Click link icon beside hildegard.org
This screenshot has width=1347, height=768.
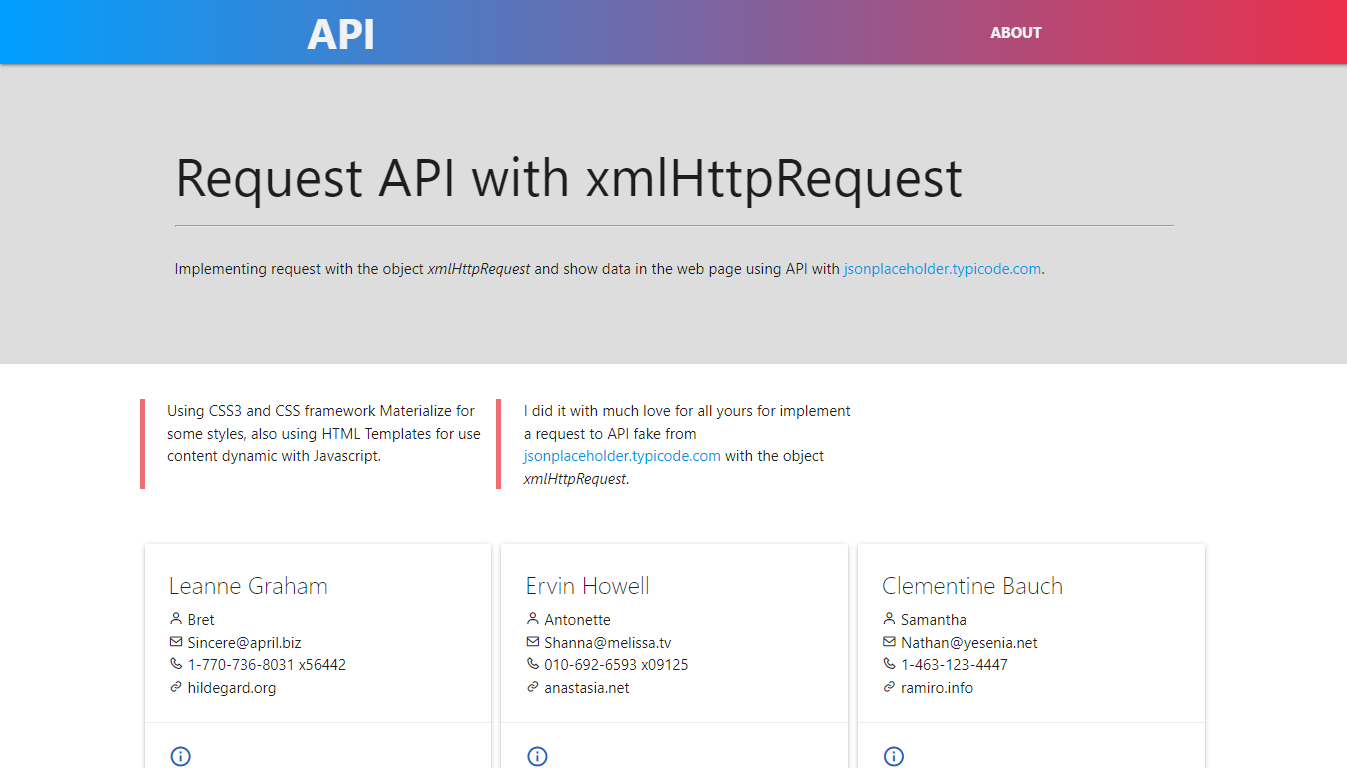176,687
